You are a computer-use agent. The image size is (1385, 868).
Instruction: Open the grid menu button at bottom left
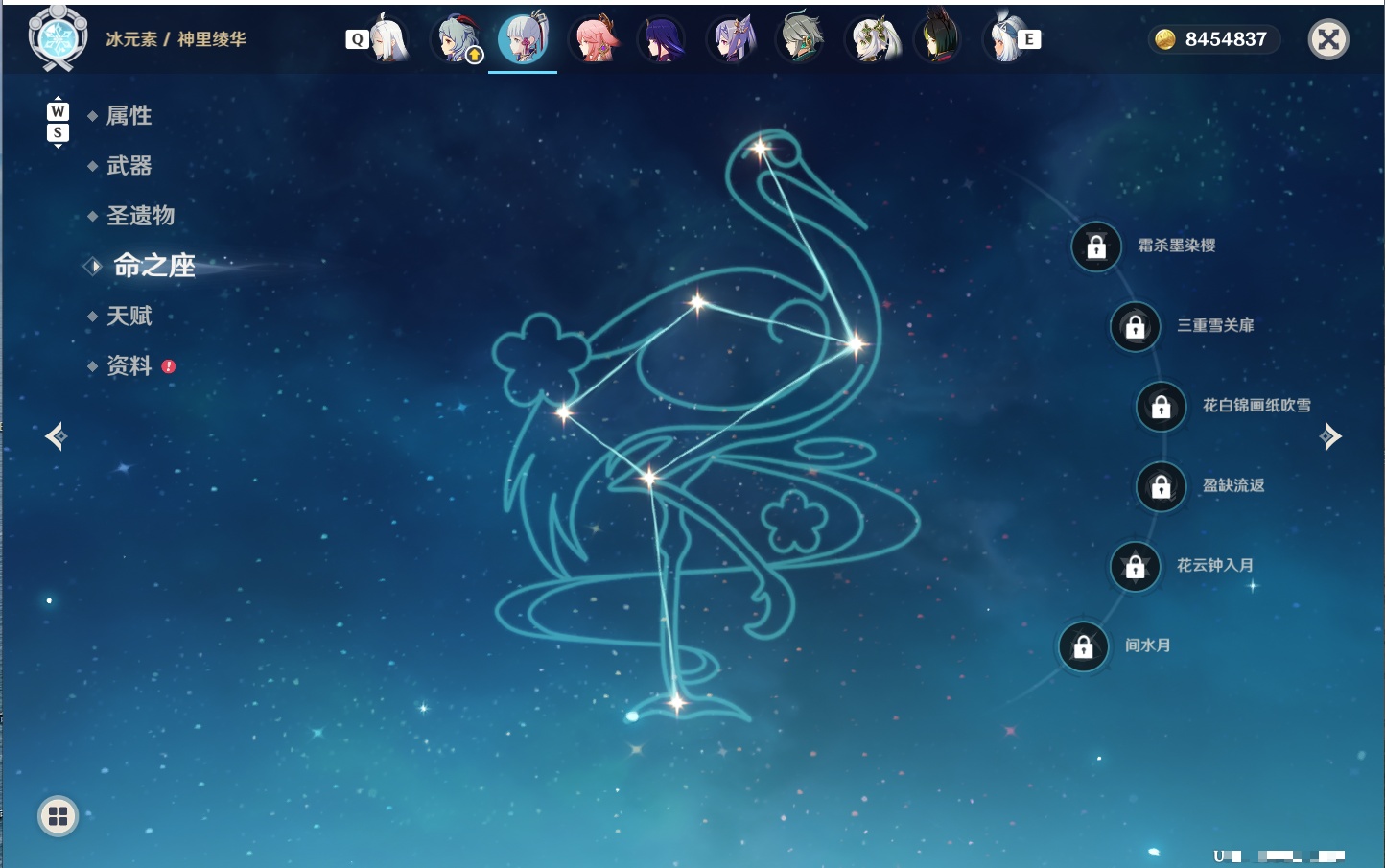(x=58, y=816)
